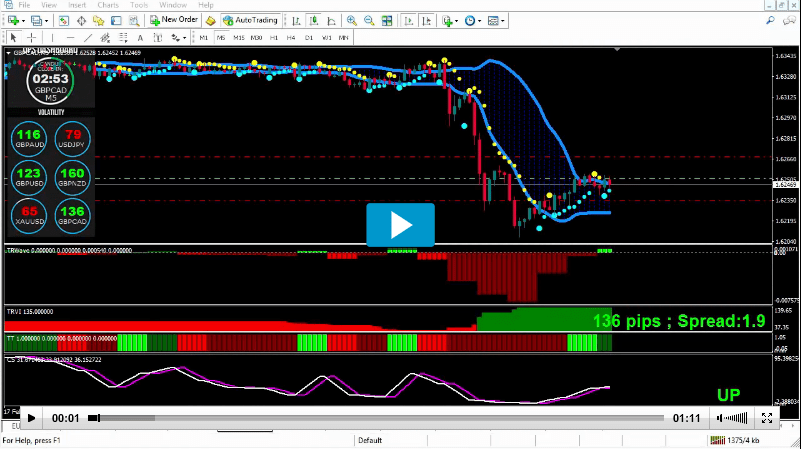Open the Navigator panel (star folder icon)
Viewport: 801px width, 449px height.
click(x=99, y=21)
